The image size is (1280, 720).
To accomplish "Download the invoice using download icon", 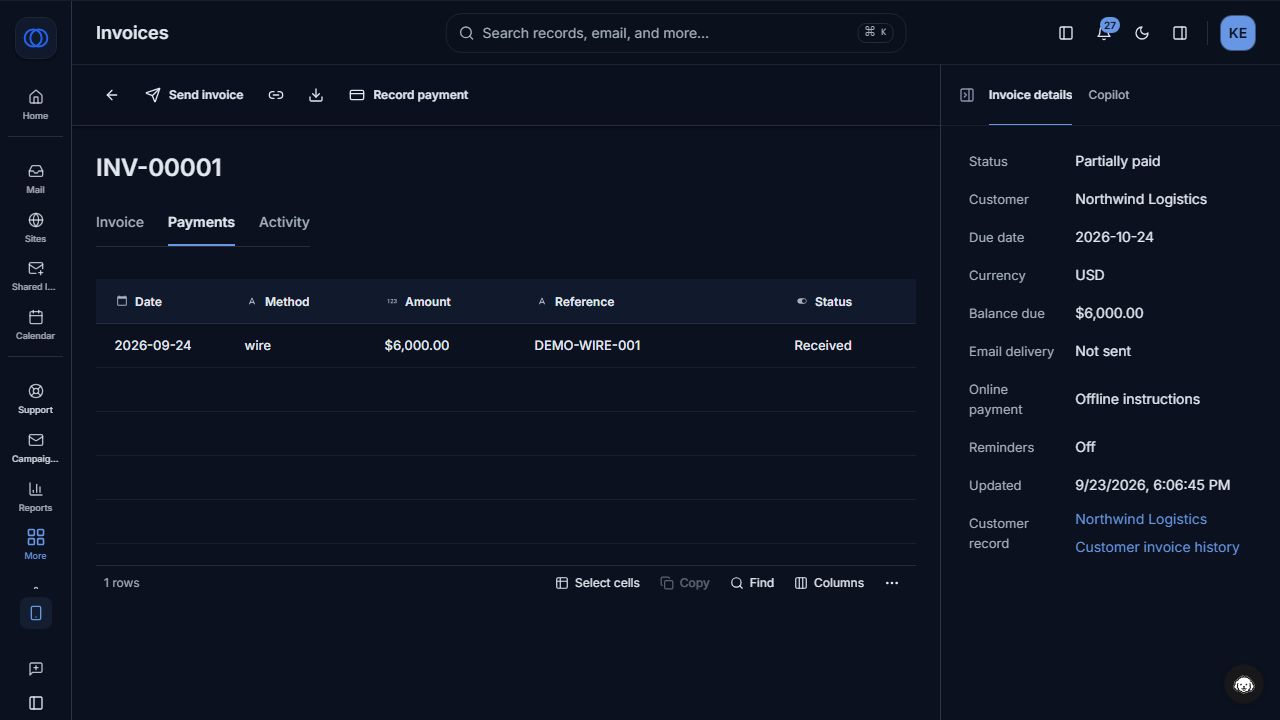I will click(316, 95).
